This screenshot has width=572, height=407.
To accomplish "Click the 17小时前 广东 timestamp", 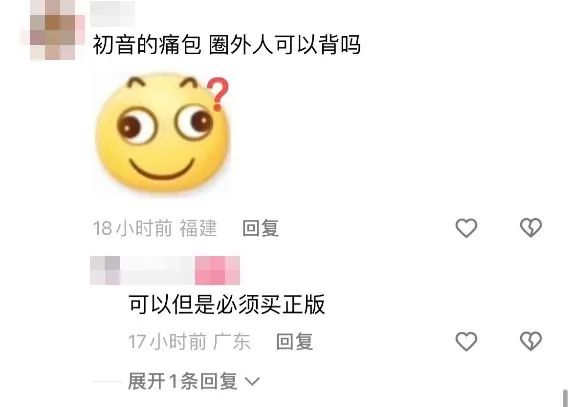I will (x=189, y=342).
